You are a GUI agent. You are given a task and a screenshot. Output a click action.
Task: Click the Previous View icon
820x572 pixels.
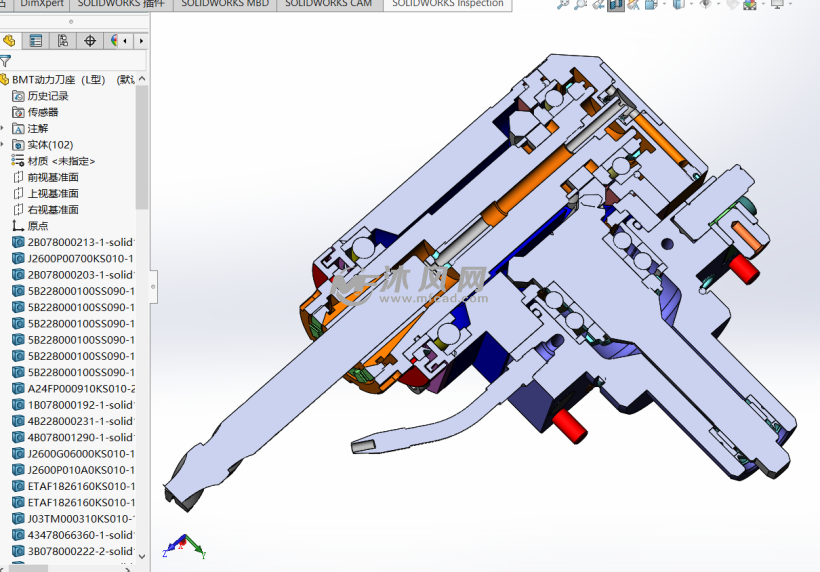pos(599,4)
